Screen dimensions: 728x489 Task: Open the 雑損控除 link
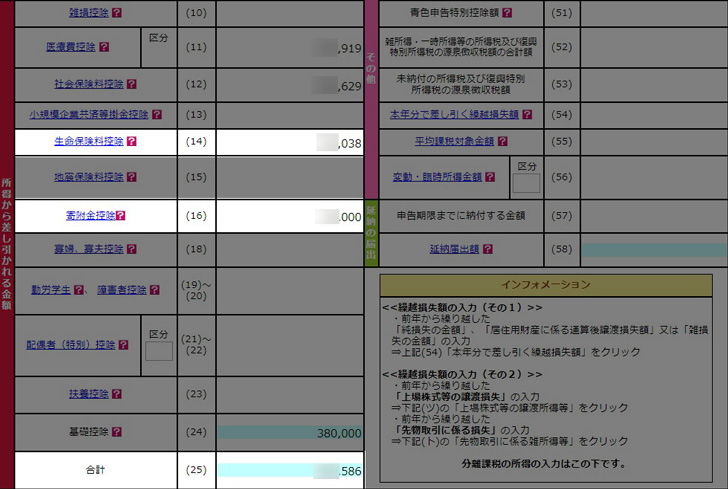point(88,14)
